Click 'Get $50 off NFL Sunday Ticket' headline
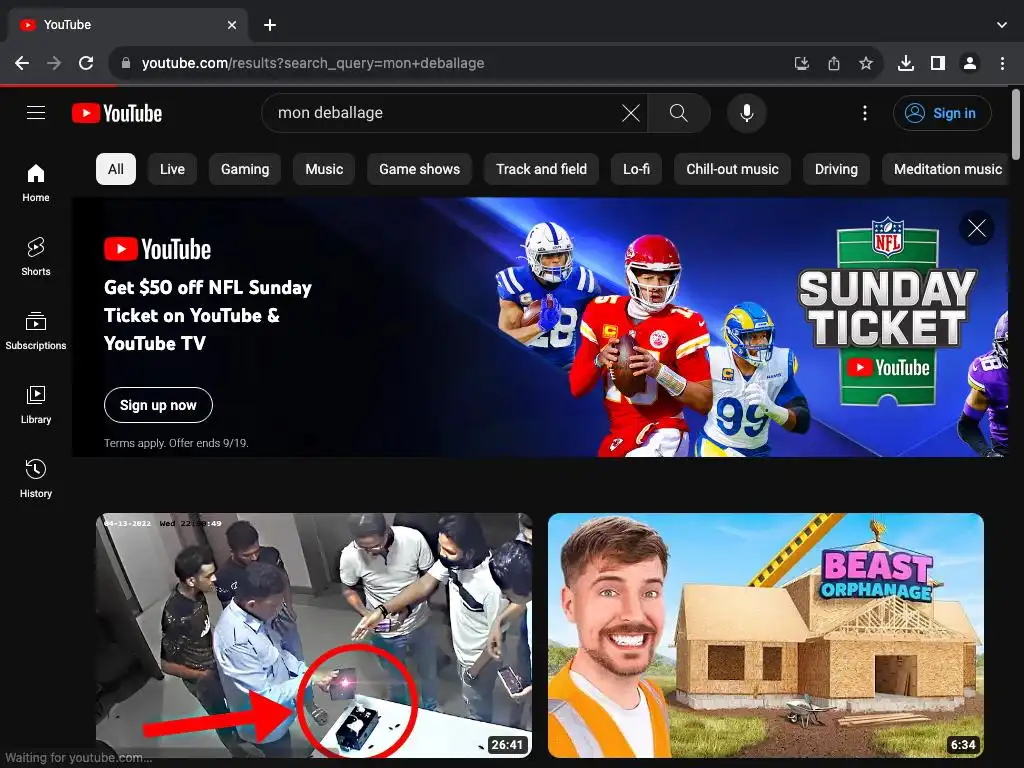The image size is (1024, 768). pyautogui.click(x=208, y=315)
